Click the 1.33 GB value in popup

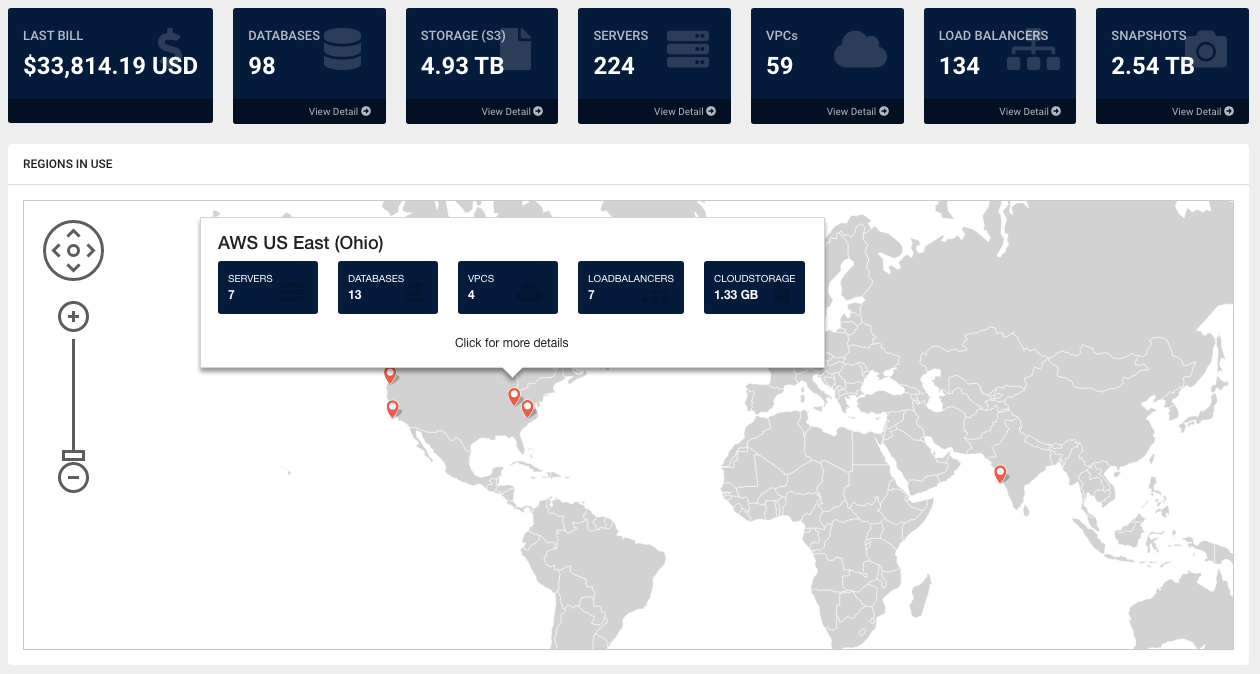point(736,295)
